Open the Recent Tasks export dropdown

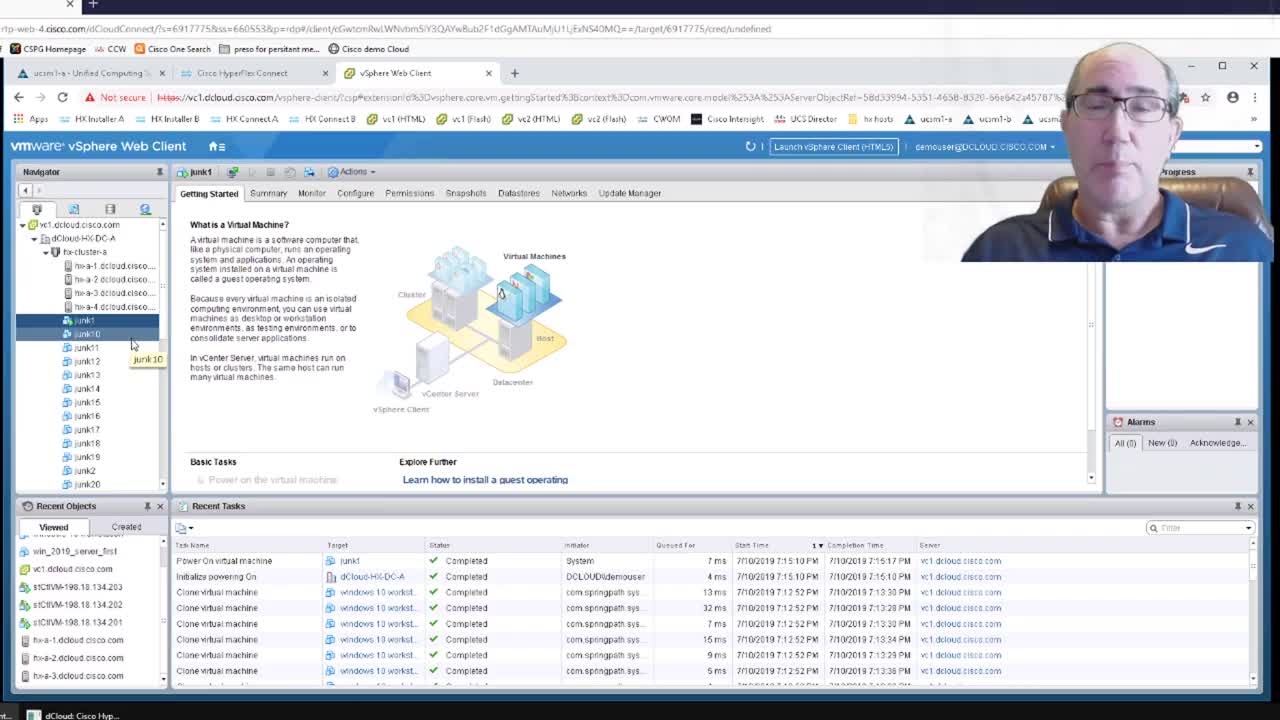(184, 528)
